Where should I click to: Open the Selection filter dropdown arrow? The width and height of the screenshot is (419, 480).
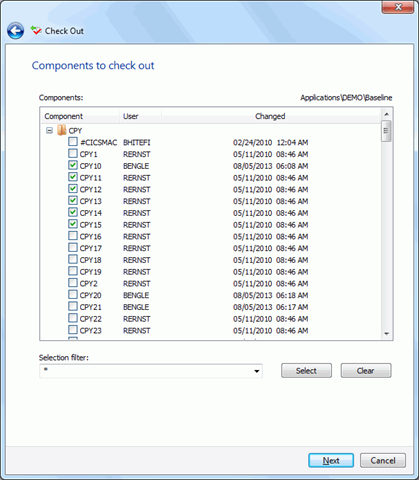click(257, 371)
